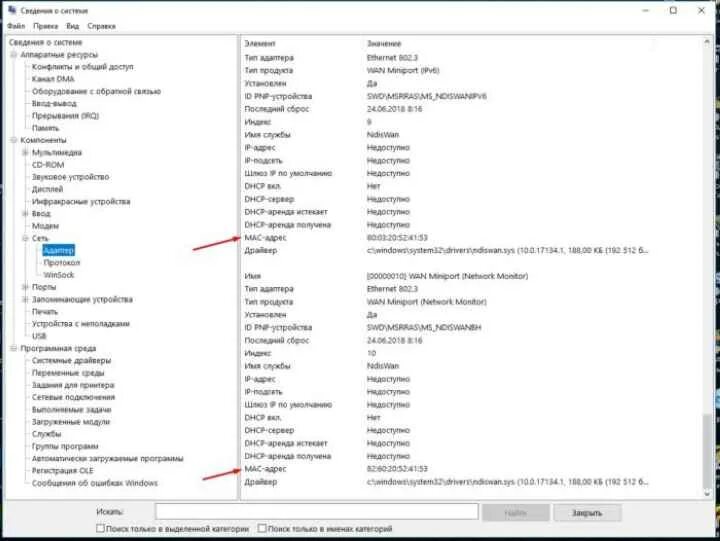
Task: Select Автоматически загружаемые программы item
Action: tap(107, 458)
